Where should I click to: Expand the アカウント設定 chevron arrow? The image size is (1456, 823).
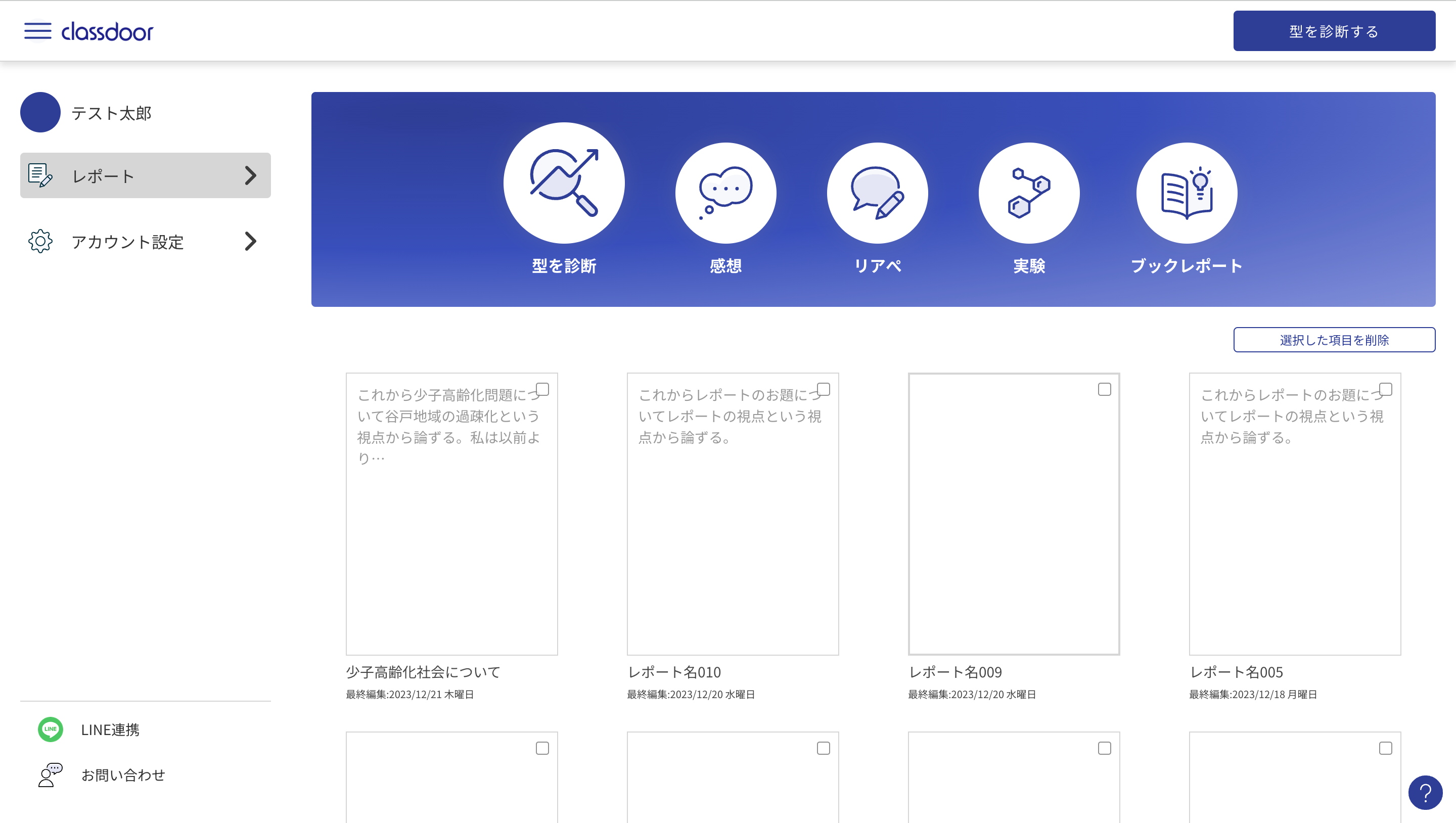250,241
